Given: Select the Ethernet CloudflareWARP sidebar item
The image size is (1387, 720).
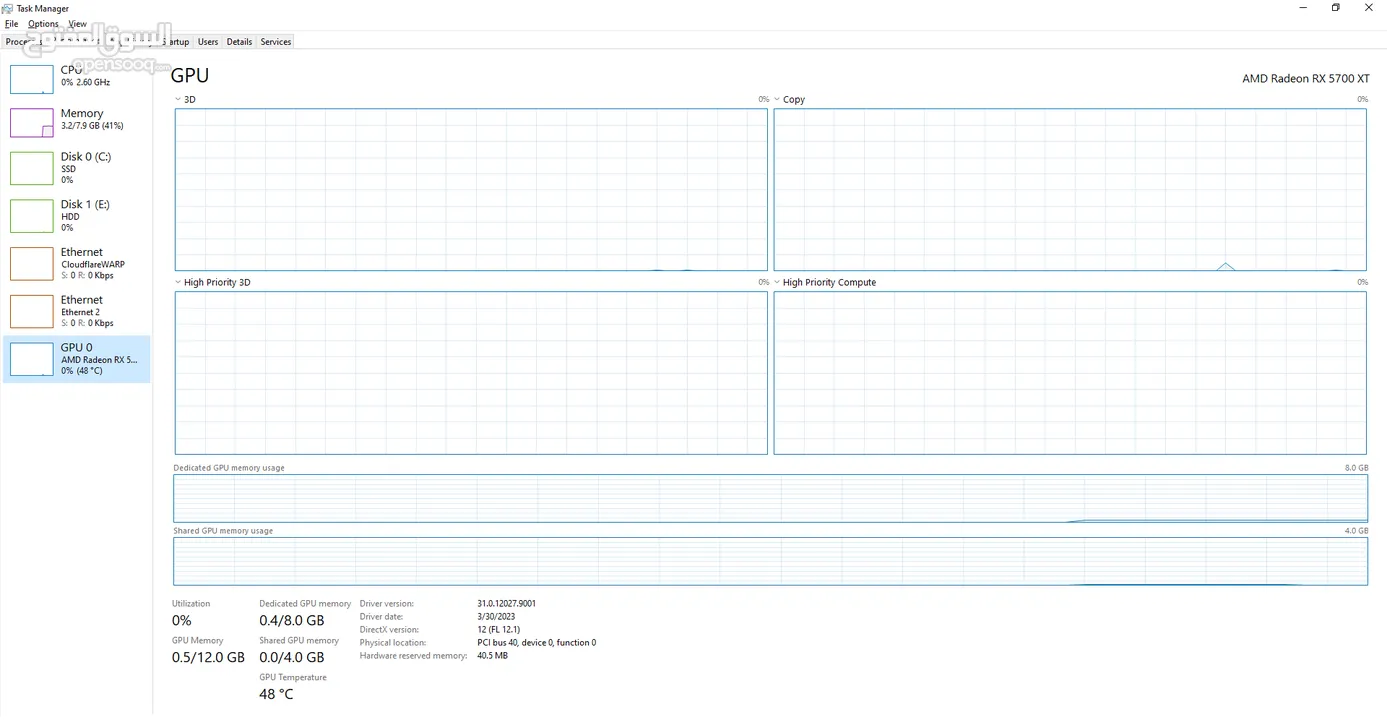Looking at the screenshot, I should (x=77, y=263).
